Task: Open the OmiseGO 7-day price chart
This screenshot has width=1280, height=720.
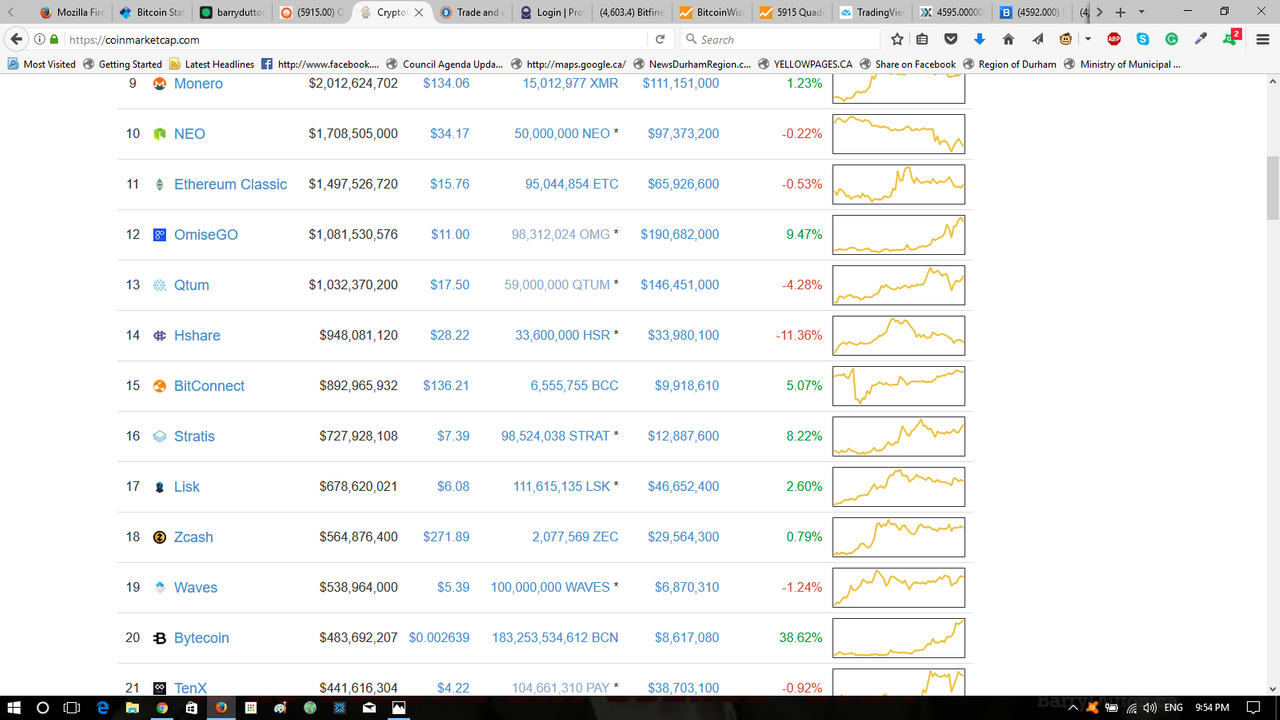Action: pos(899,235)
